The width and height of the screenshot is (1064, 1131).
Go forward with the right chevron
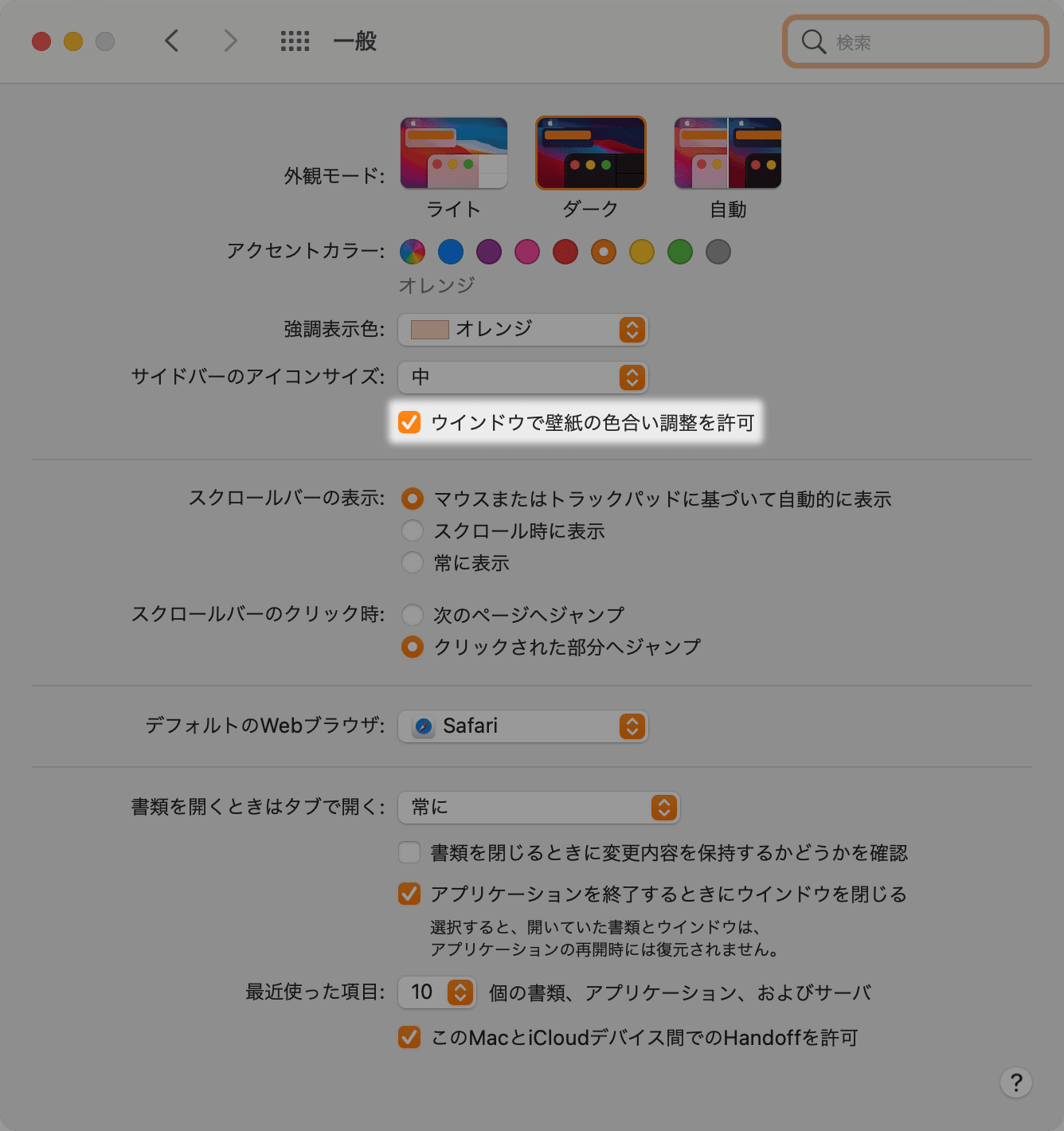(230, 41)
